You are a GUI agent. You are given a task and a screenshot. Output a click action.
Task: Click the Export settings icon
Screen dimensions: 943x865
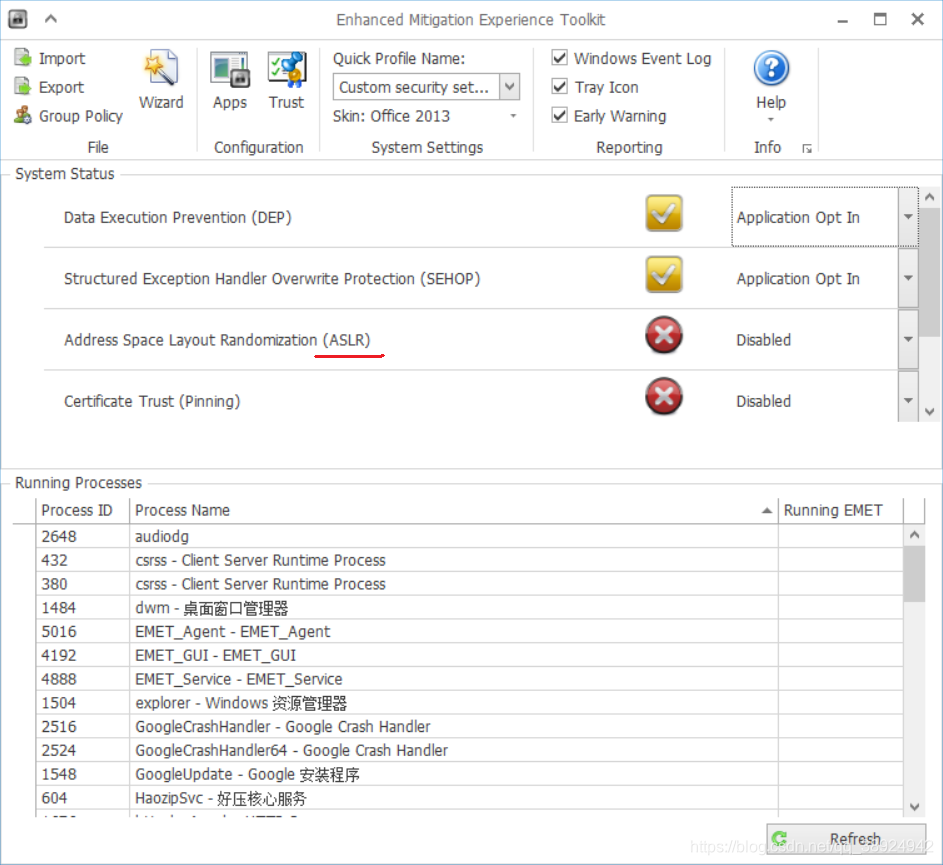click(x=23, y=87)
